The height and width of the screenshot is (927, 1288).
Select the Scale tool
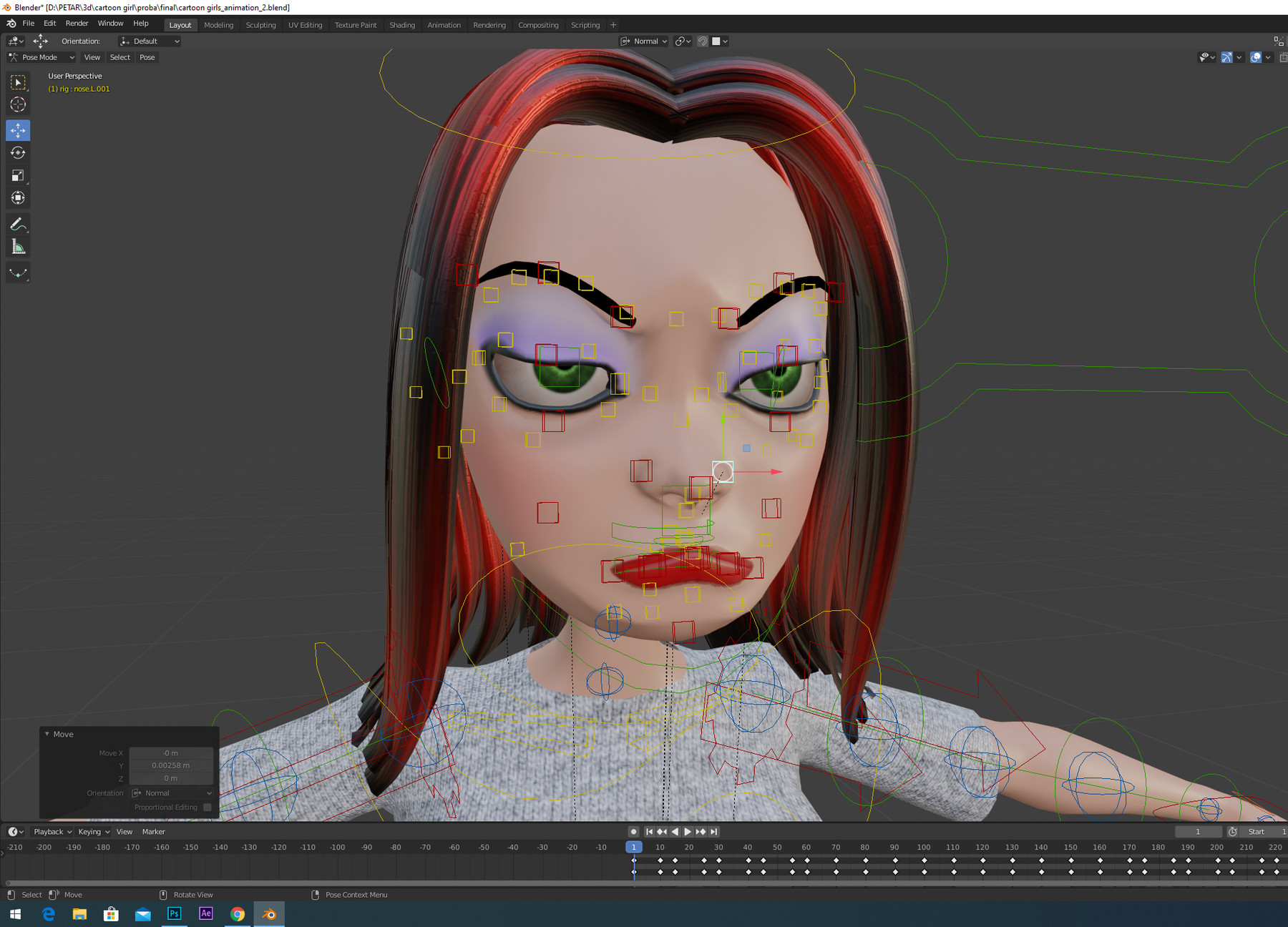(18, 175)
